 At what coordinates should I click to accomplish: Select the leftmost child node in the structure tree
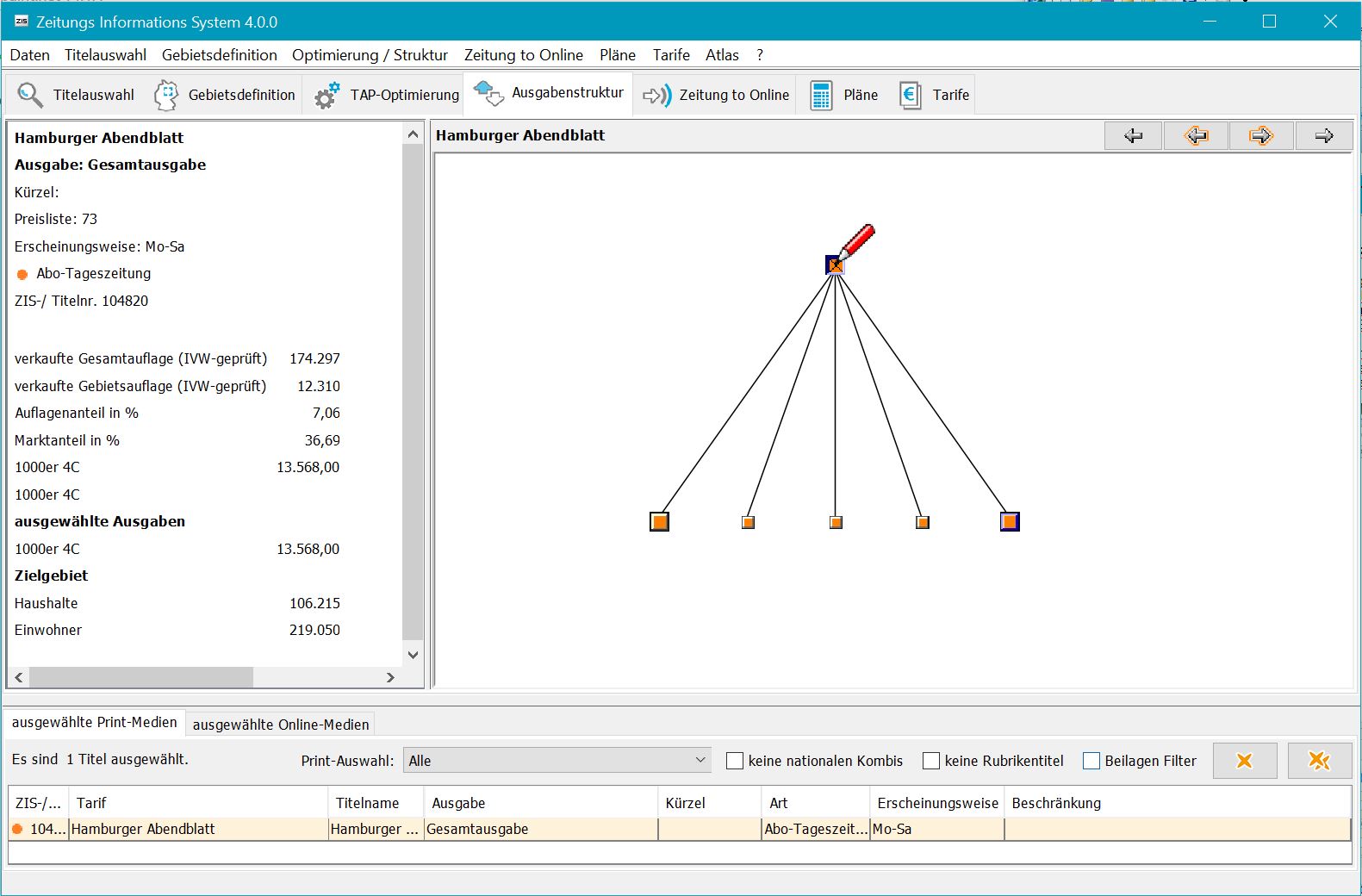(x=659, y=521)
